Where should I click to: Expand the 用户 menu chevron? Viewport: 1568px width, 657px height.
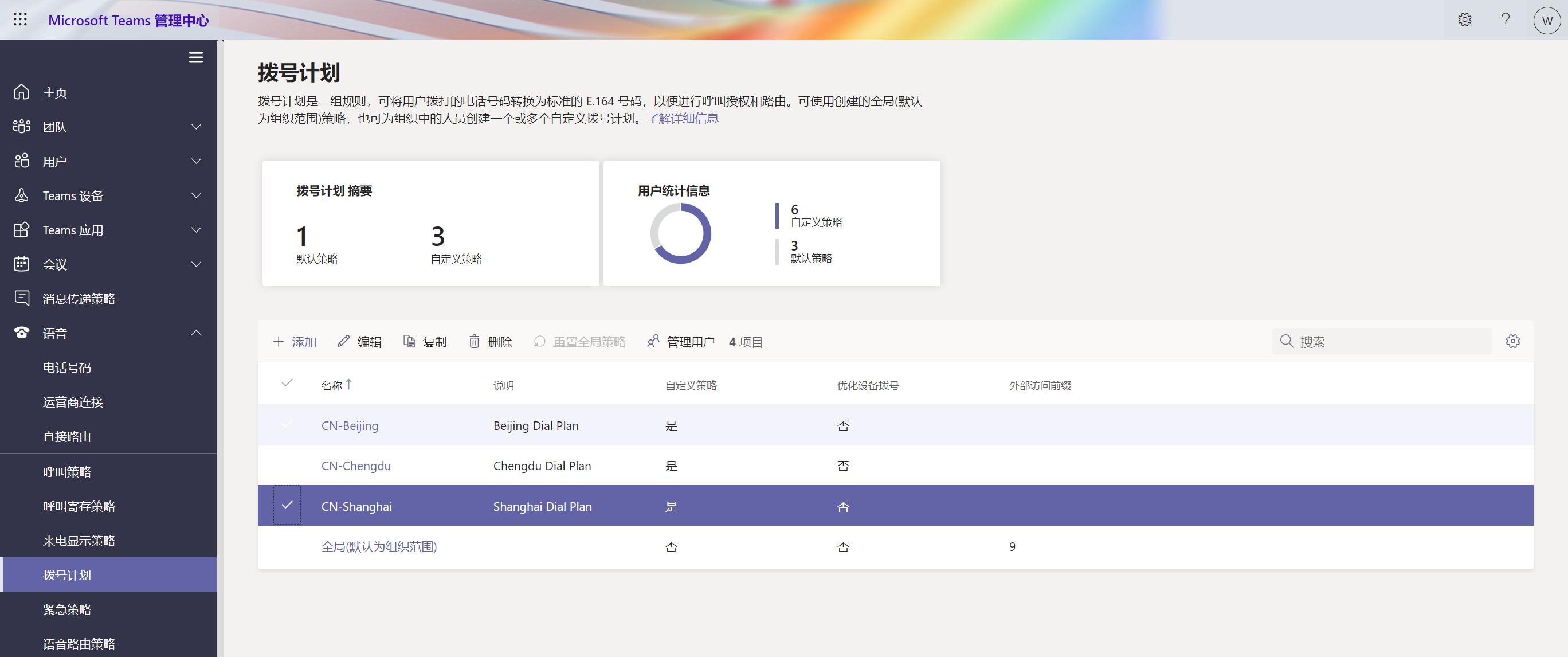click(x=196, y=161)
